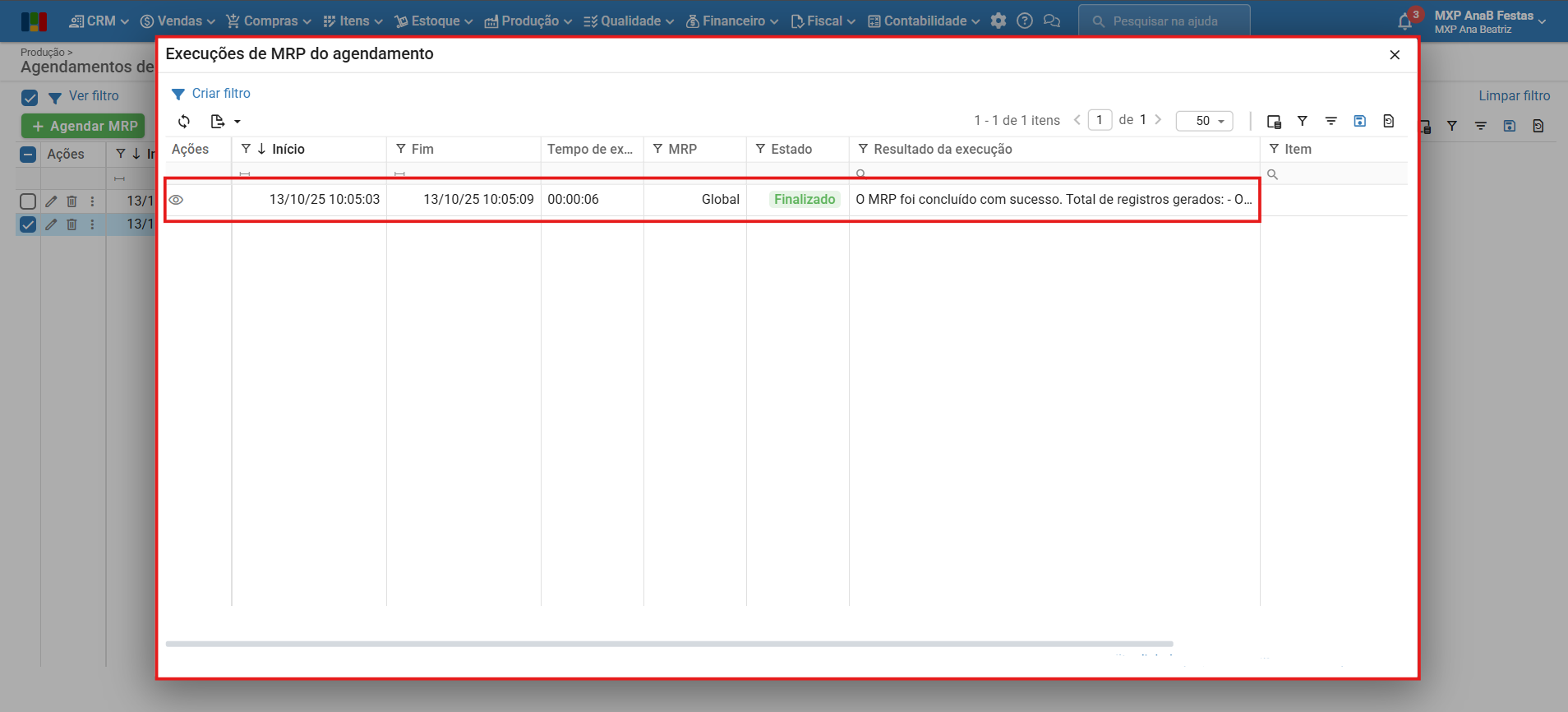Click the dialog toolbar's filter funnel icon
Screen dimensions: 1568x712
(x=1303, y=121)
